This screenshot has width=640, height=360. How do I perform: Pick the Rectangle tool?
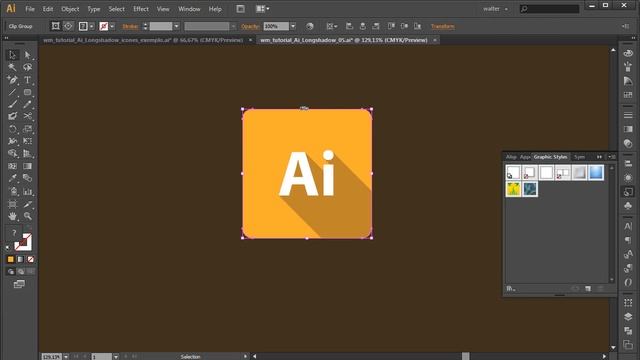pos(27,92)
